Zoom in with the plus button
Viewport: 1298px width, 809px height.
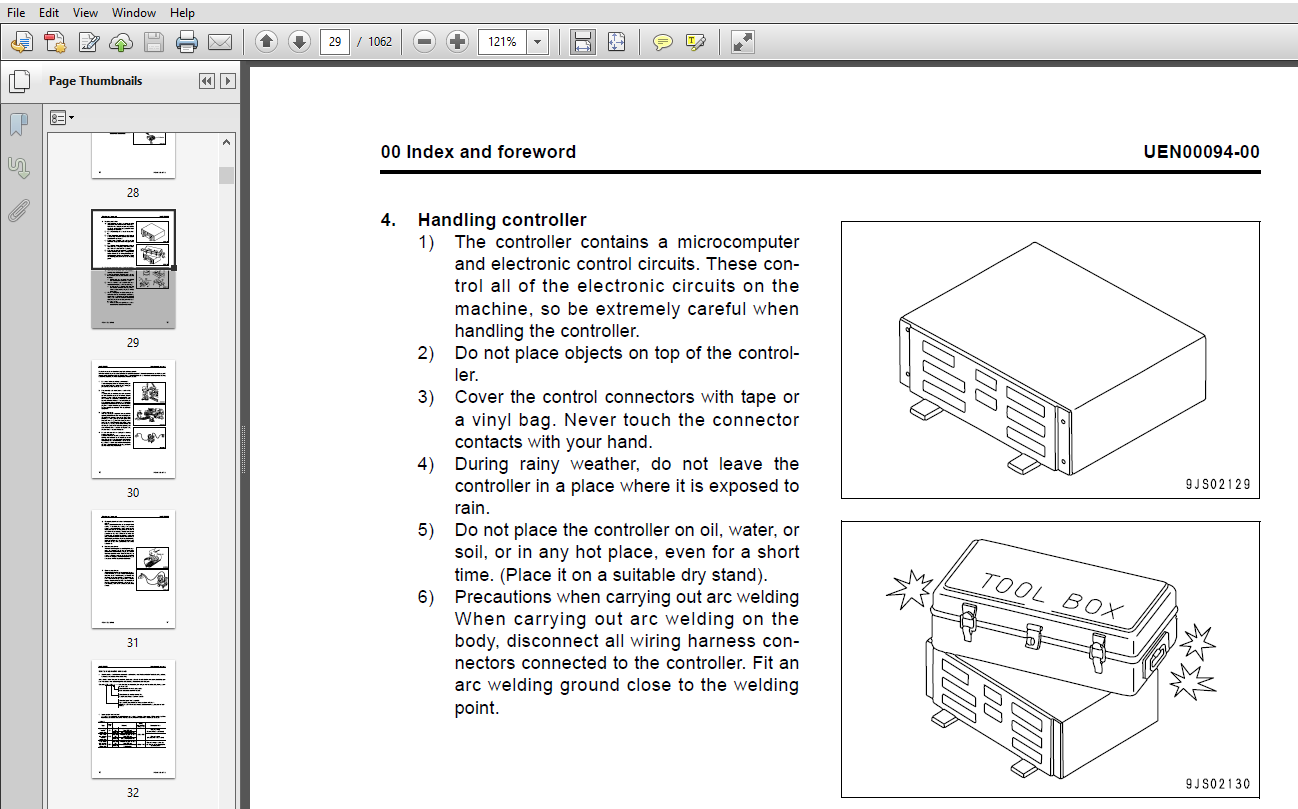(457, 42)
